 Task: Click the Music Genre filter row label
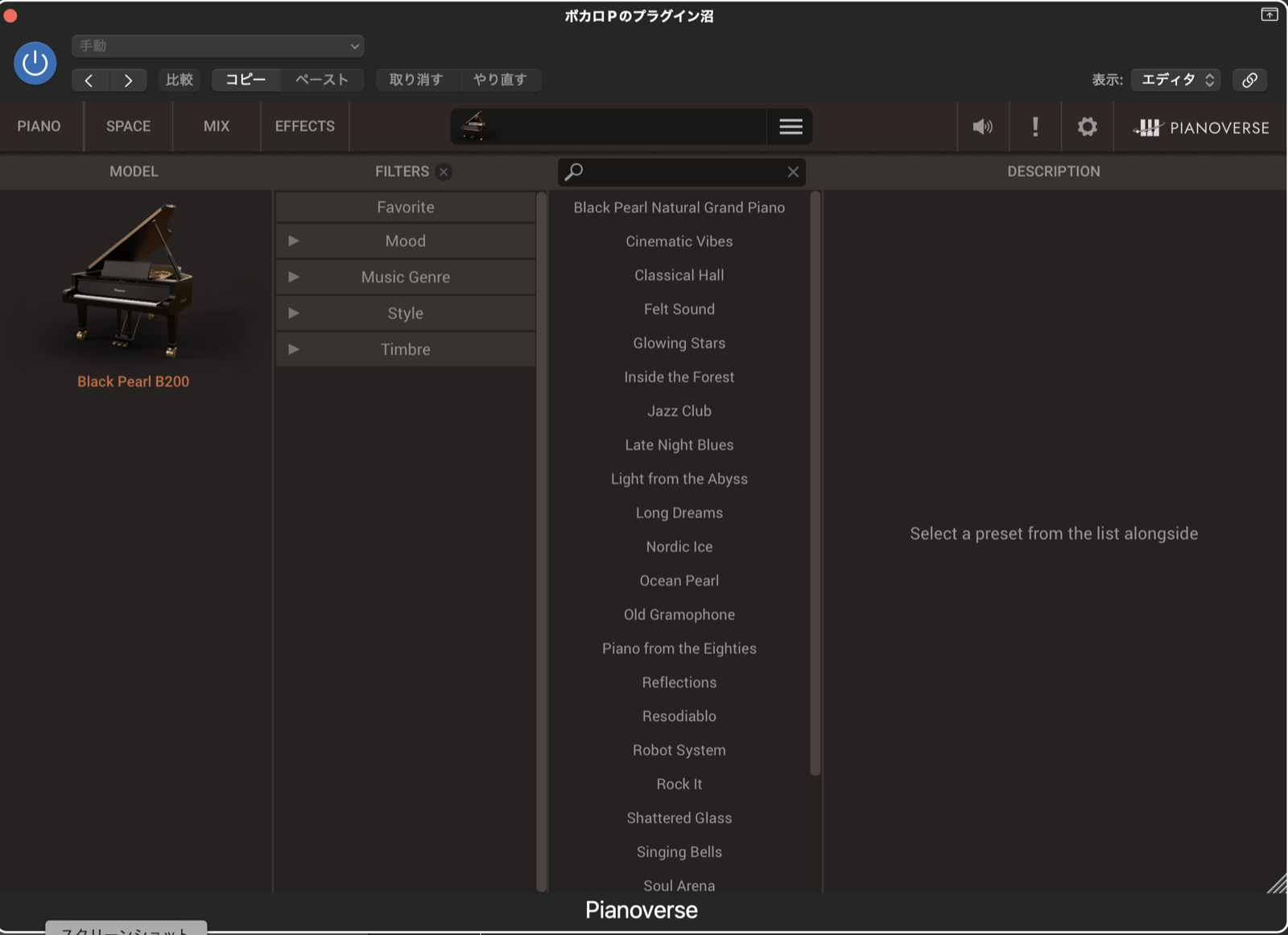point(406,278)
